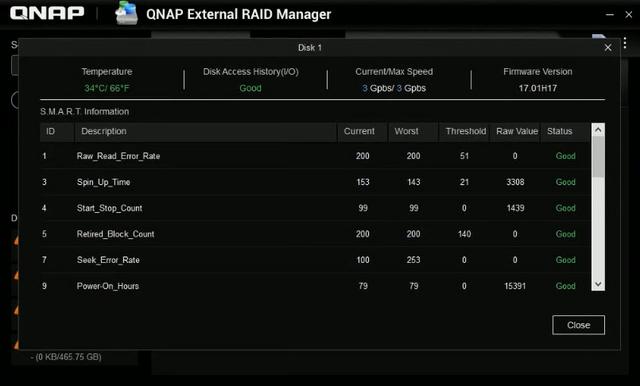This screenshot has width=640, height=386.
Task: Close the QNAP External RAID Manager window
Action: [x=629, y=14]
